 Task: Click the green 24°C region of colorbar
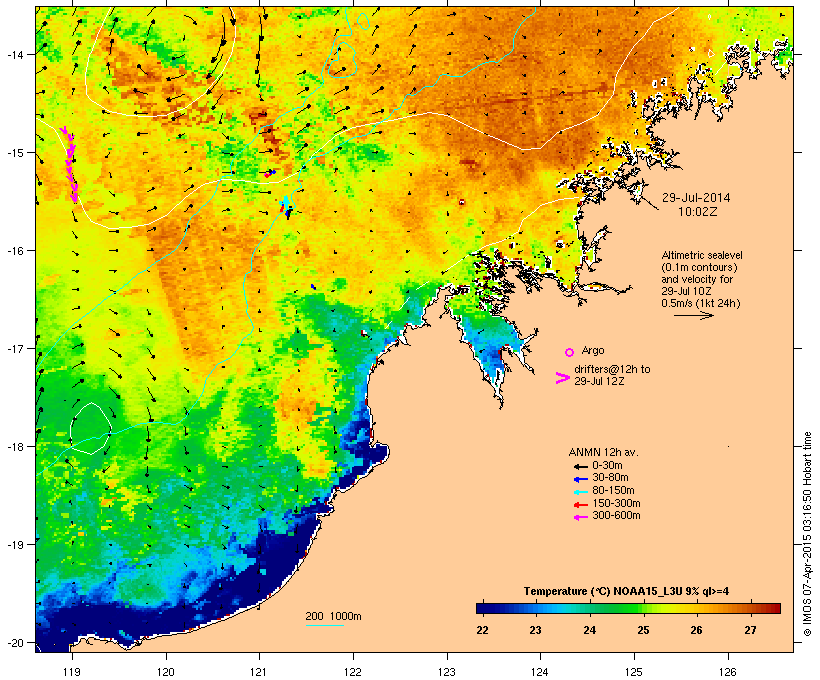pos(590,608)
